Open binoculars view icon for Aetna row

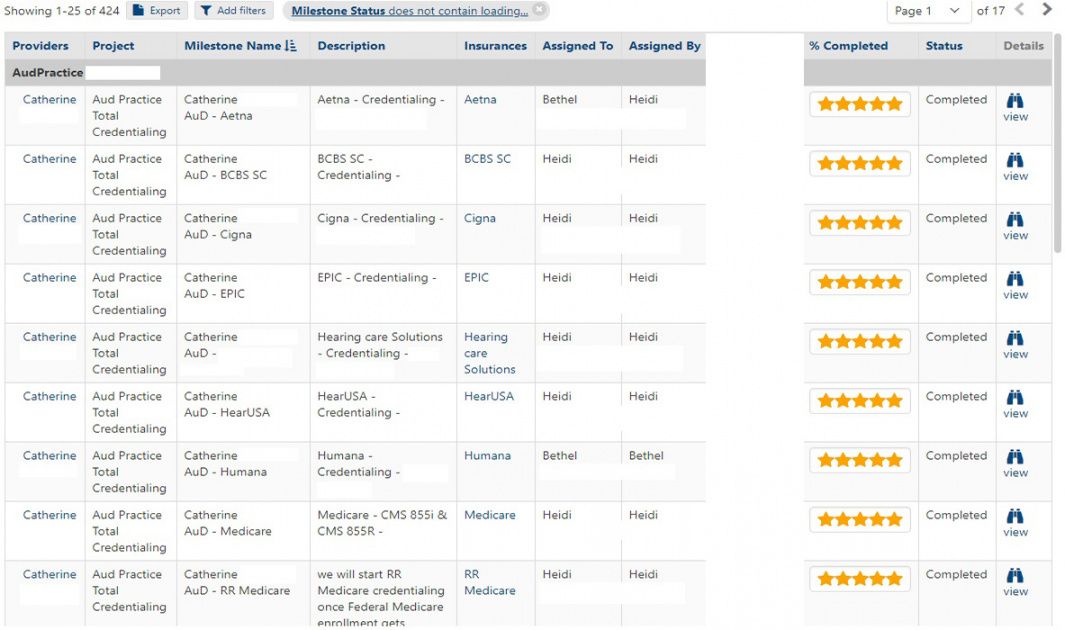[x=1015, y=102]
